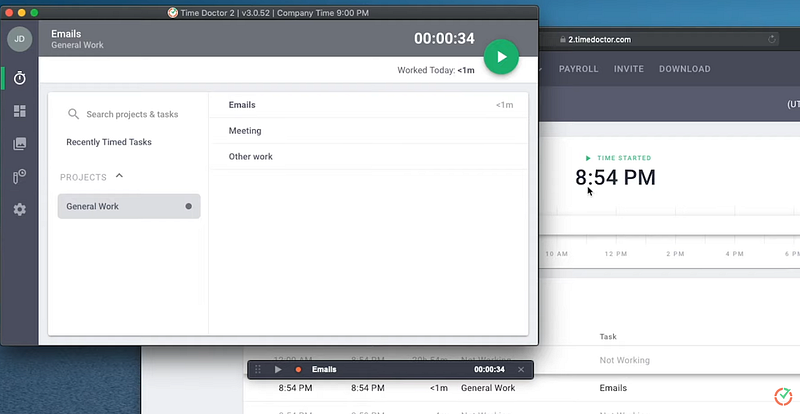Click the 00:00:34 counter in mini widget
The height and width of the screenshot is (414, 800).
489,370
